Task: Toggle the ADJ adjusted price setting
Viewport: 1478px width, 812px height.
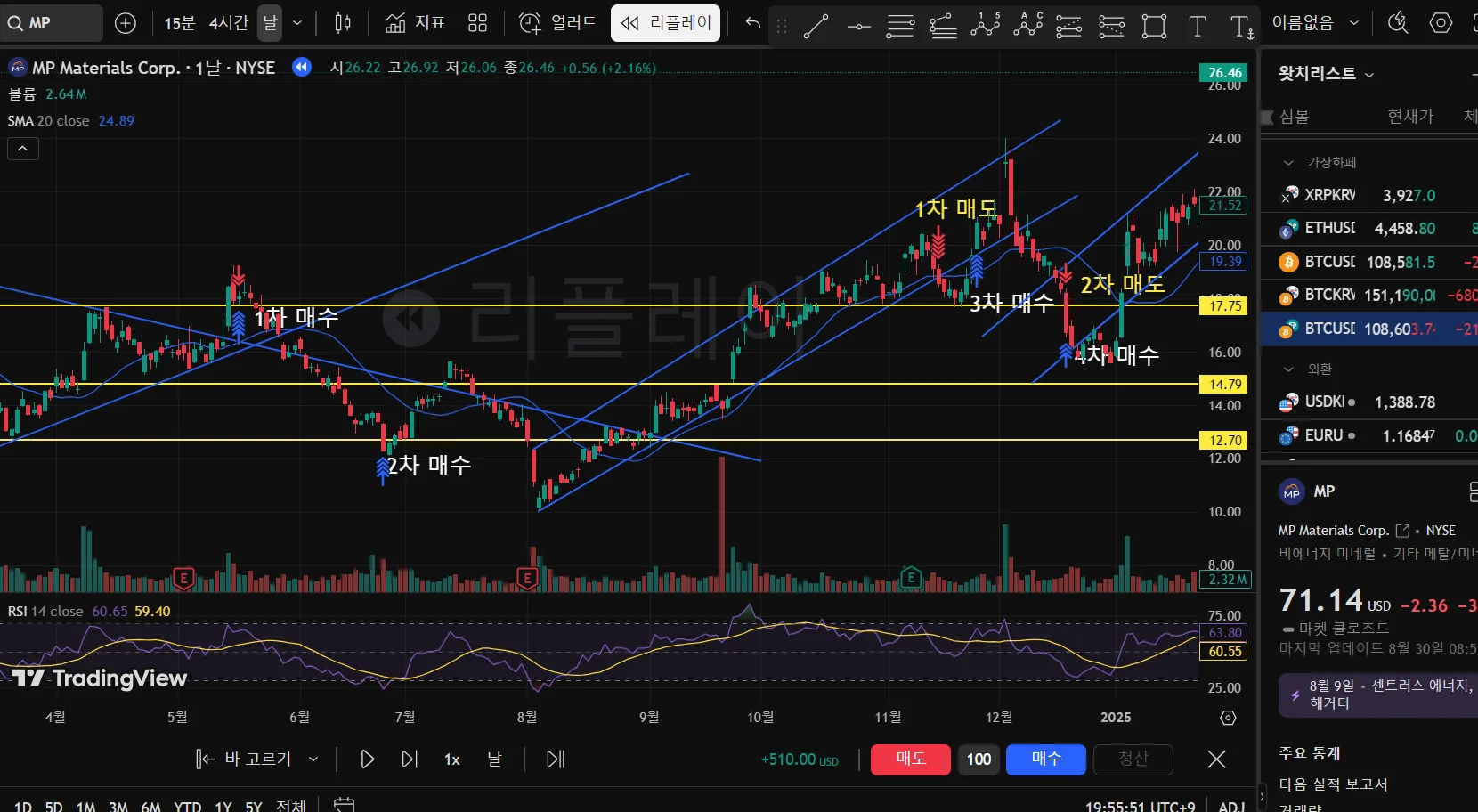Action: pos(1231,807)
